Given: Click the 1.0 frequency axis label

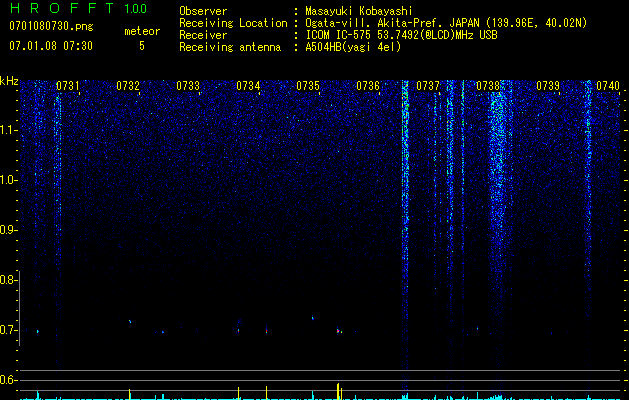Looking at the screenshot, I should [8, 180].
